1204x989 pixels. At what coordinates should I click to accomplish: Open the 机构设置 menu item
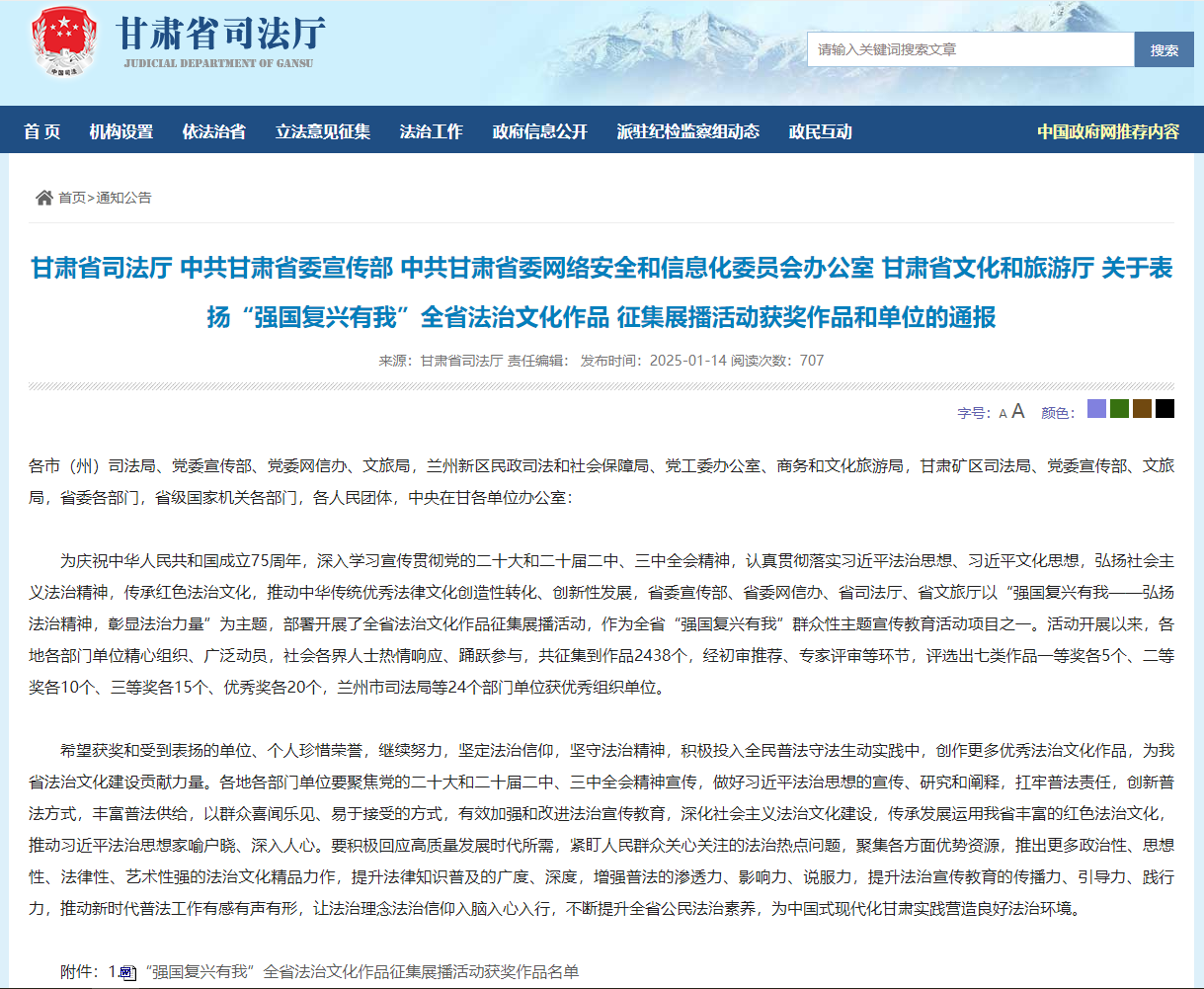pos(121,131)
